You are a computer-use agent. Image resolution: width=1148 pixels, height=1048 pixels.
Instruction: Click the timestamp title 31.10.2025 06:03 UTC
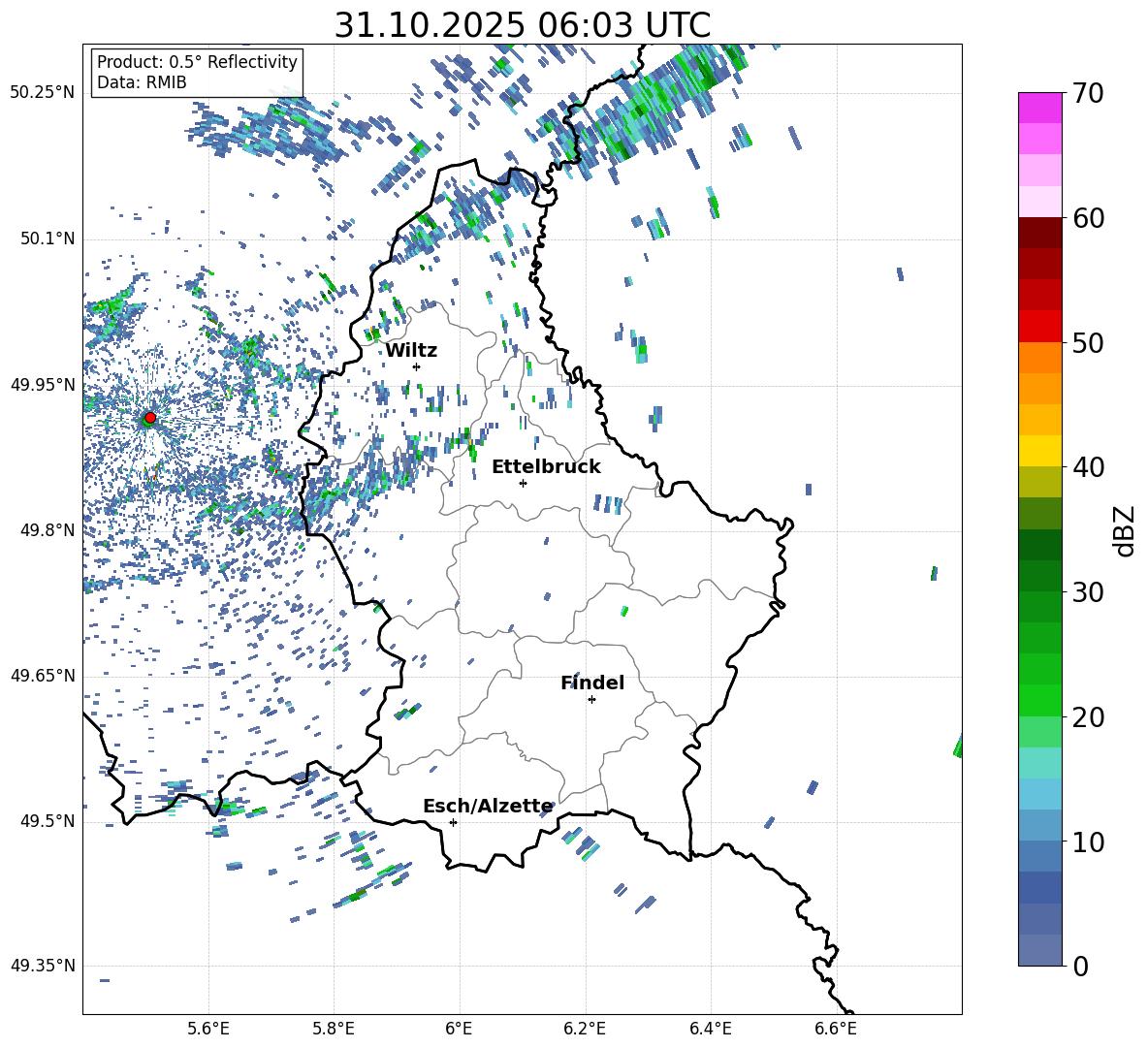[x=523, y=25]
